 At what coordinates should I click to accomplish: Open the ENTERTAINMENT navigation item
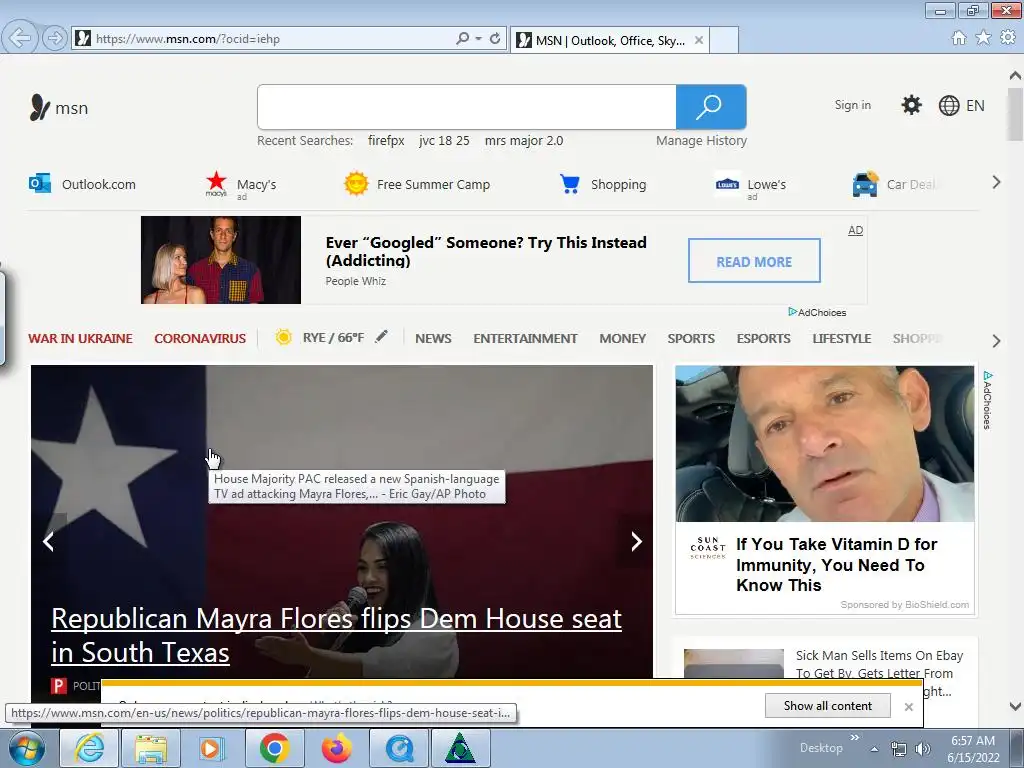pos(525,338)
